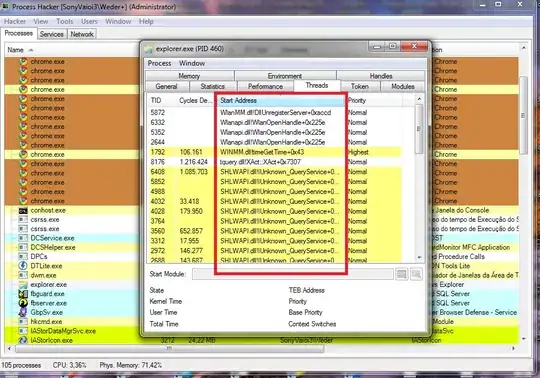Click the fbserver.exe process icon

point(23,303)
